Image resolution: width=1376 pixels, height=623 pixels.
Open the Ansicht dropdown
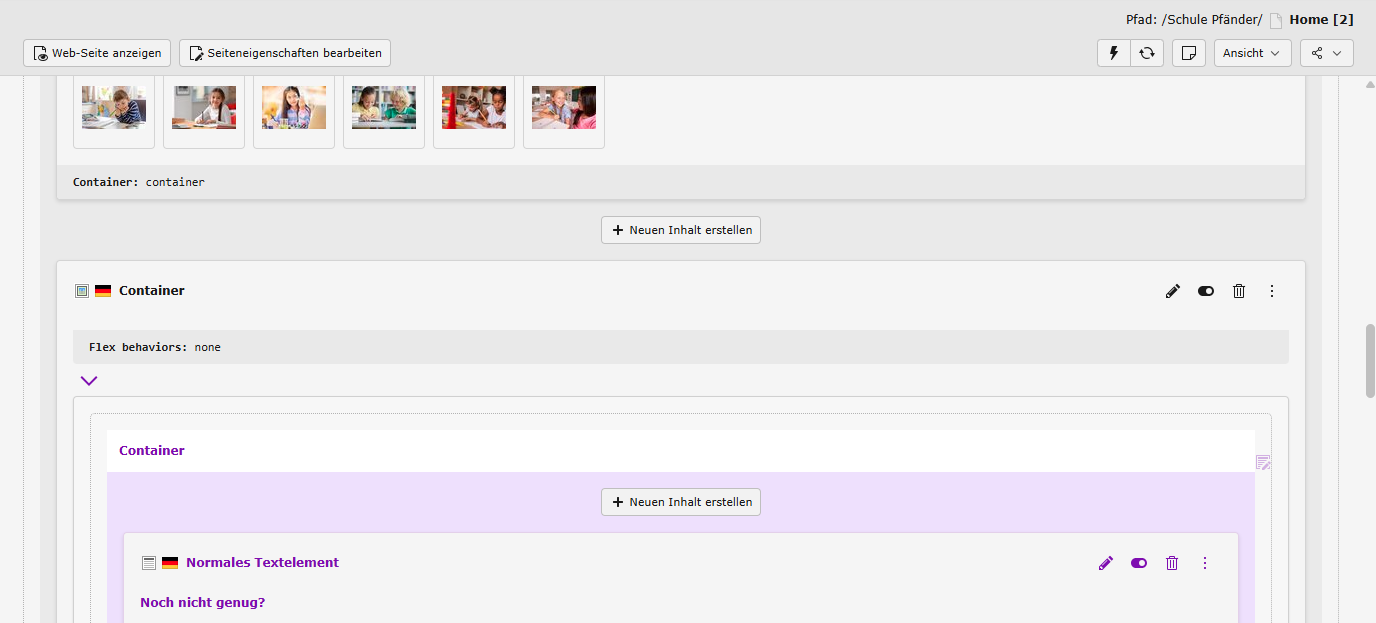point(1252,53)
